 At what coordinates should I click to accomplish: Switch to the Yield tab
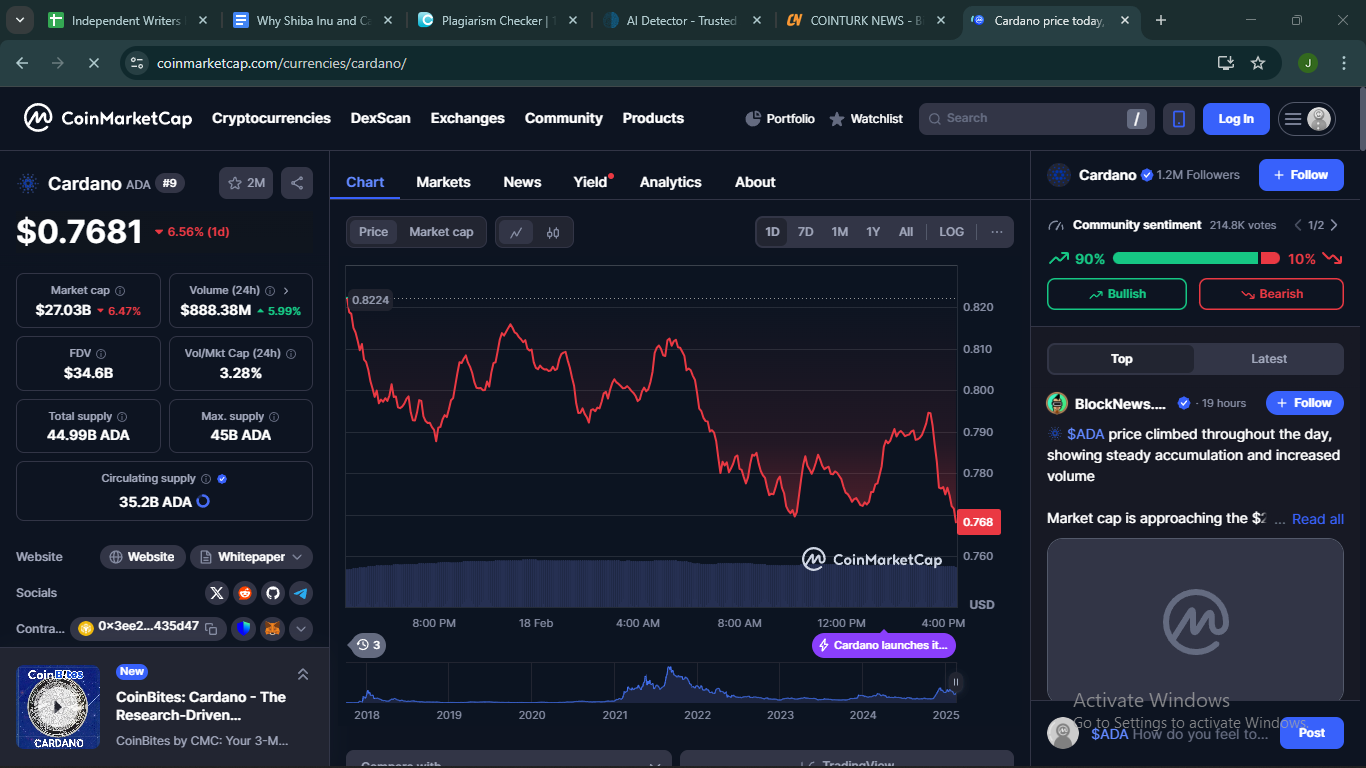[590, 182]
